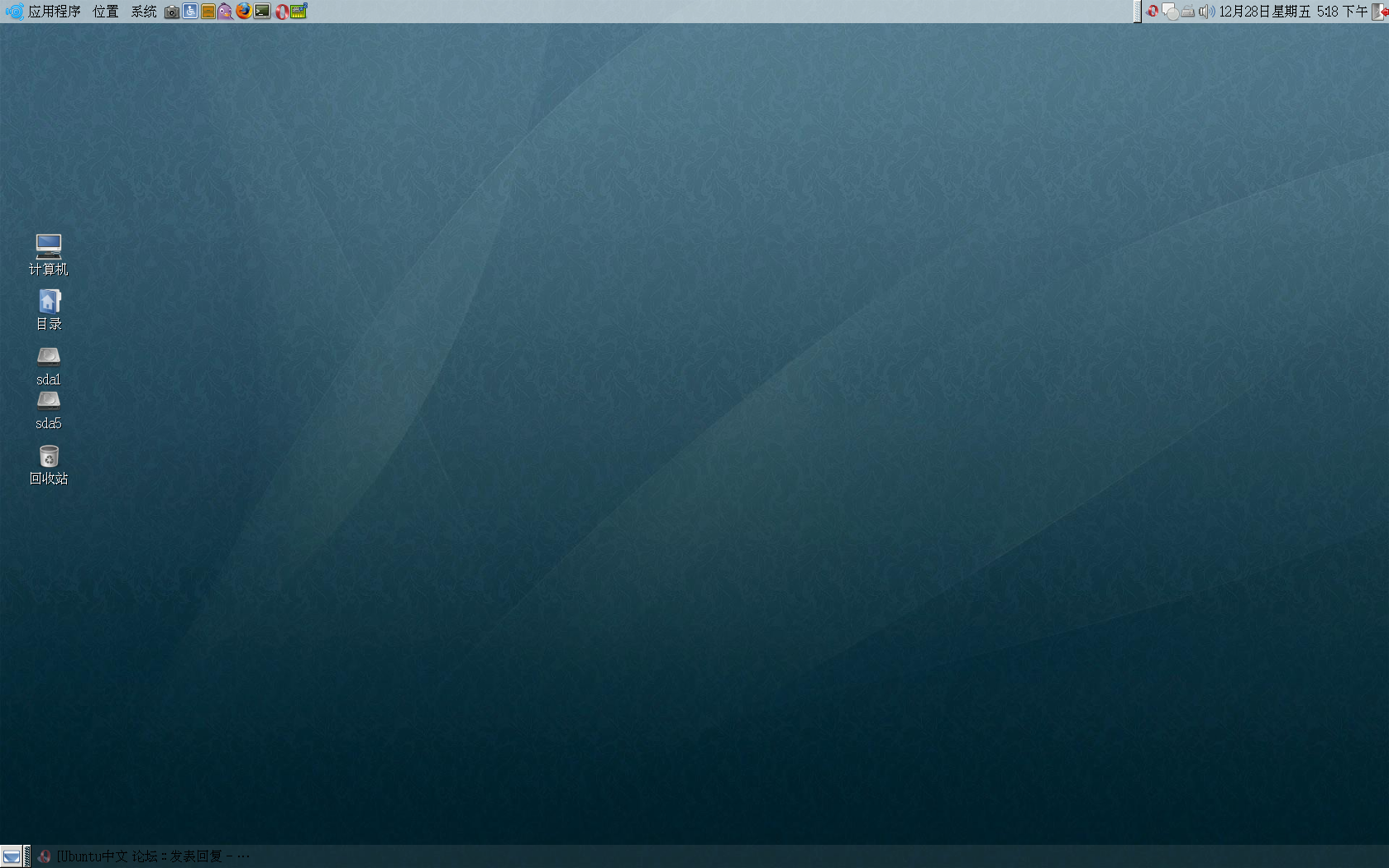Open the terminal launcher
This screenshot has width=1389, height=868.
click(262, 12)
